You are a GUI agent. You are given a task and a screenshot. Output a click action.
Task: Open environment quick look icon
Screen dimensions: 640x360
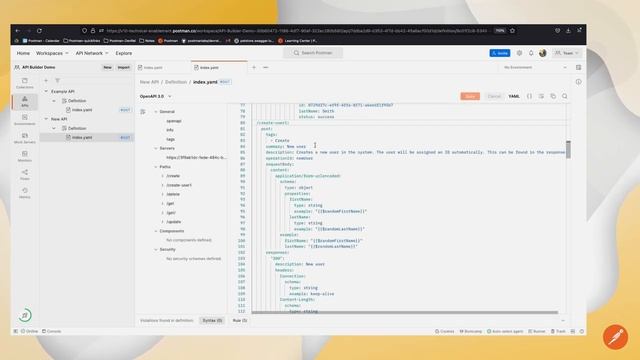coord(578,67)
